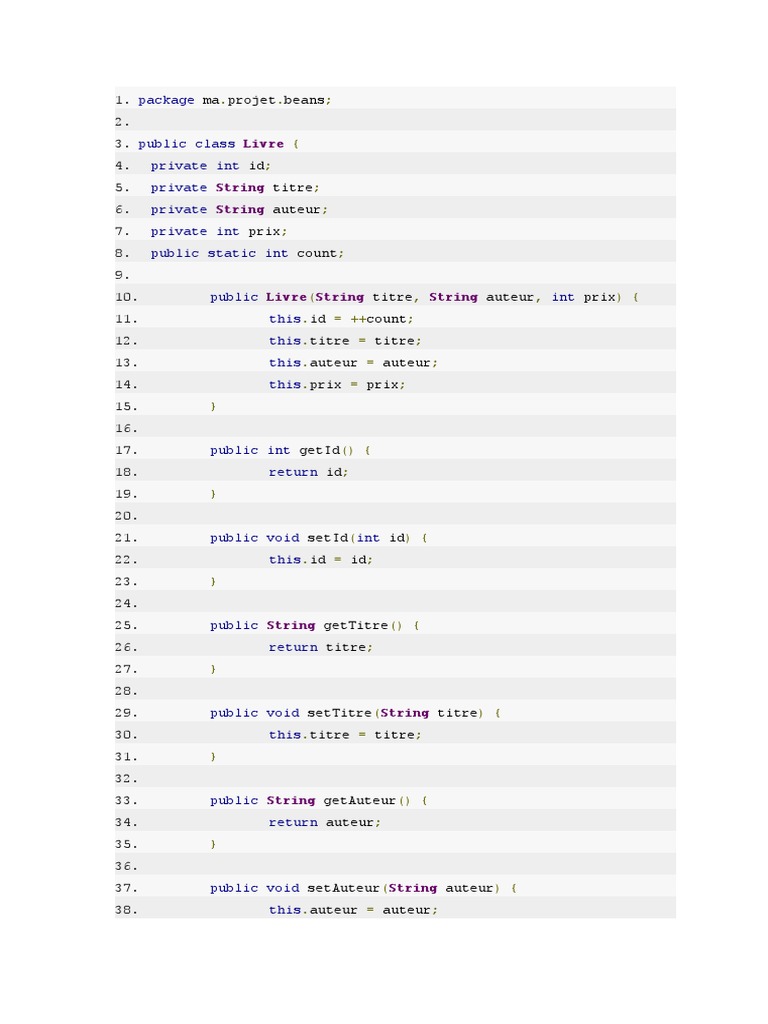The width and height of the screenshot is (768, 1024).
Task: Click closing brace on line 27
Action: 213,669
